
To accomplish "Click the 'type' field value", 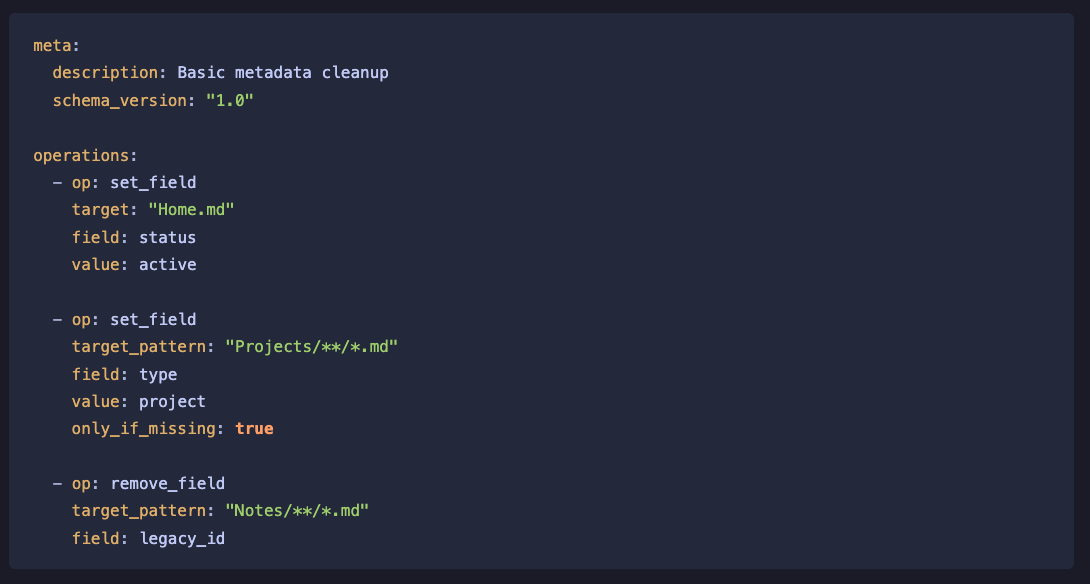I will click(158, 375).
